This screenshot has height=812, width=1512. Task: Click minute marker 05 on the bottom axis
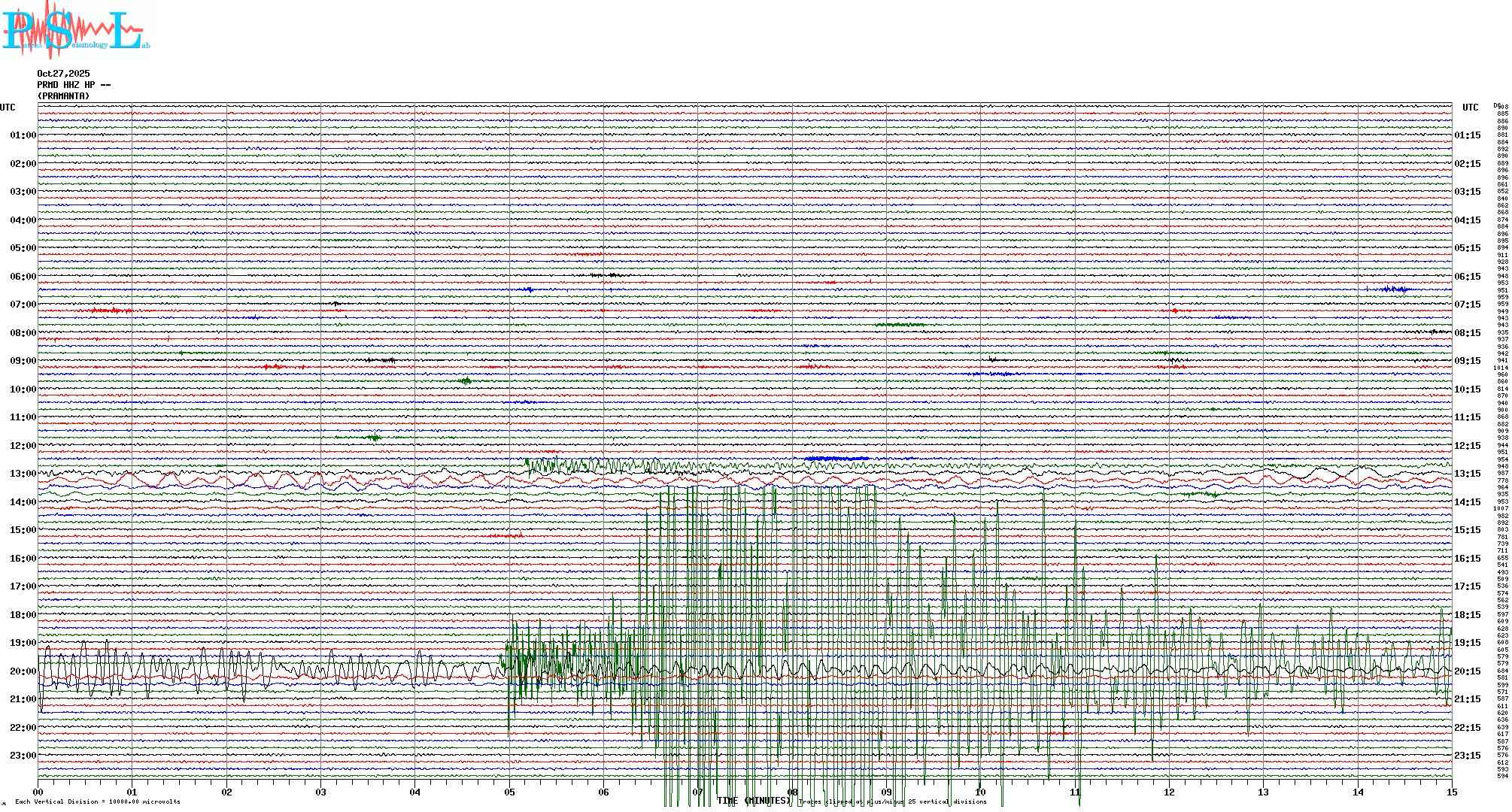509,792
